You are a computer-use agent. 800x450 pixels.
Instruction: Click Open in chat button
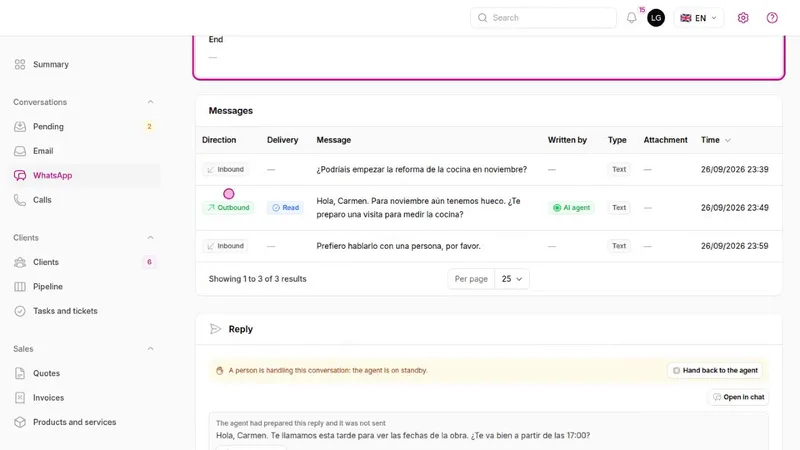coord(738,397)
